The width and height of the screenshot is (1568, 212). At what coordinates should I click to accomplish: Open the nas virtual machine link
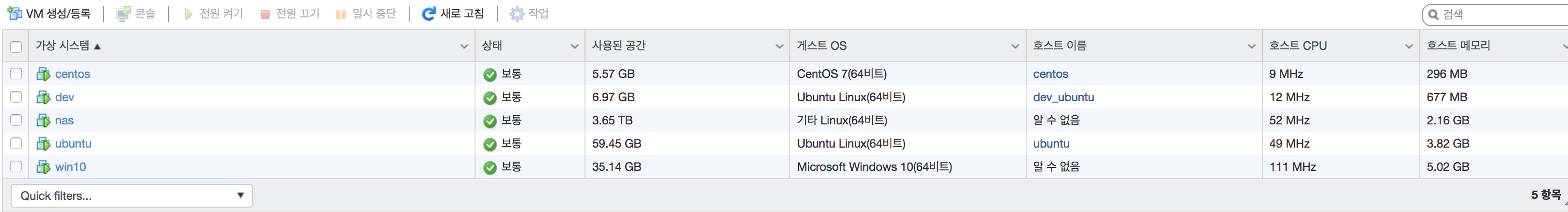(64, 120)
